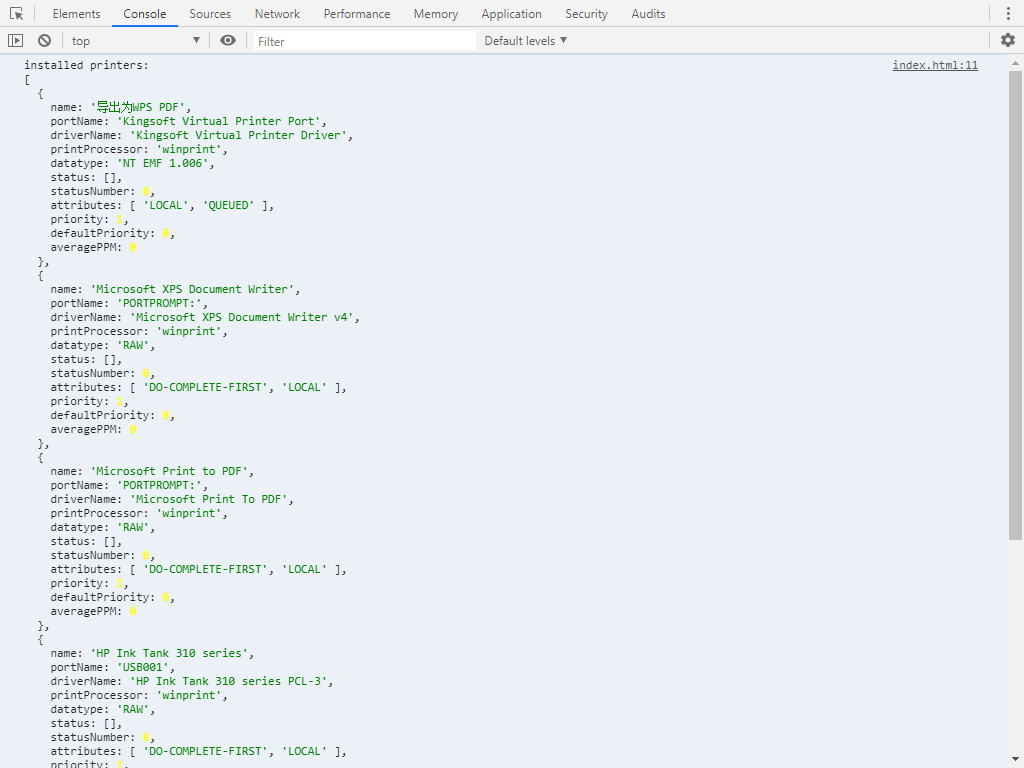Screen dimensions: 1024x768
Task: Open the index.html:11 source link
Action: point(935,65)
